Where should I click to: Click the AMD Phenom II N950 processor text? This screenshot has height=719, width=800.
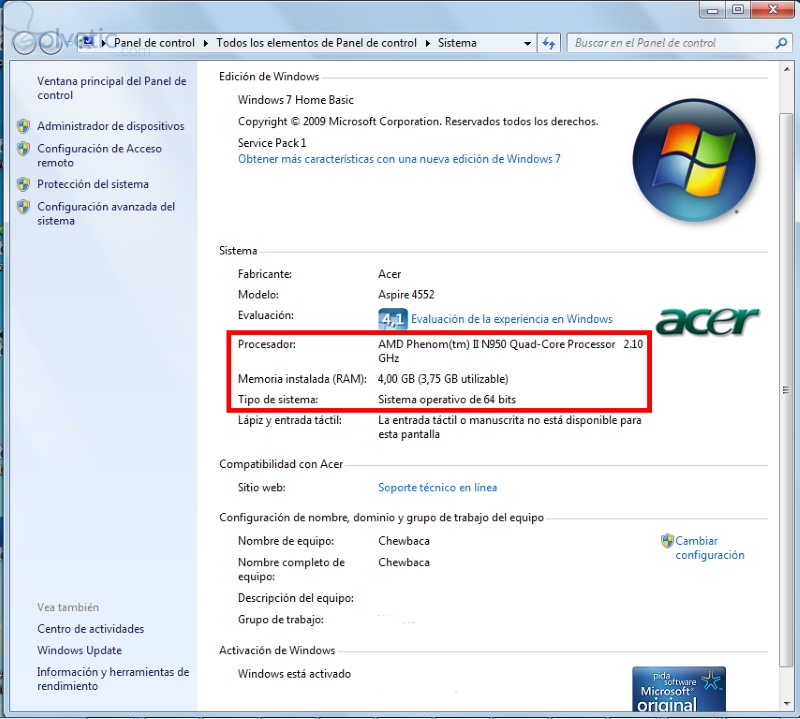point(510,351)
